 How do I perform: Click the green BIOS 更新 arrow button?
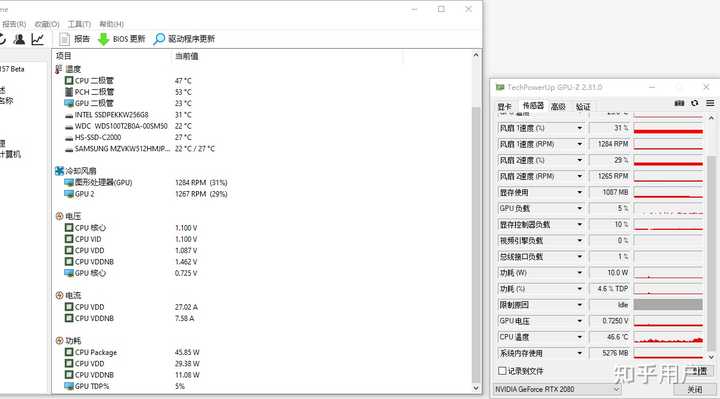(x=121, y=39)
